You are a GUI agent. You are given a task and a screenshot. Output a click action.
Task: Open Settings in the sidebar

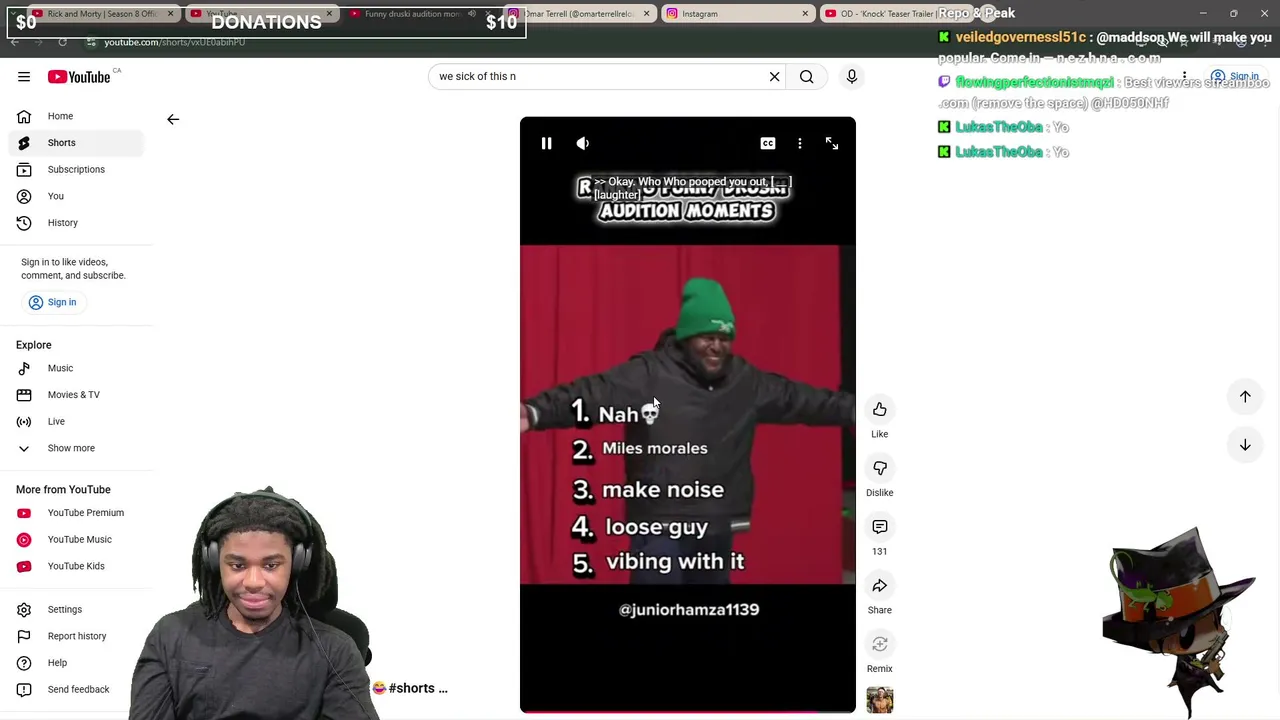(x=76, y=609)
